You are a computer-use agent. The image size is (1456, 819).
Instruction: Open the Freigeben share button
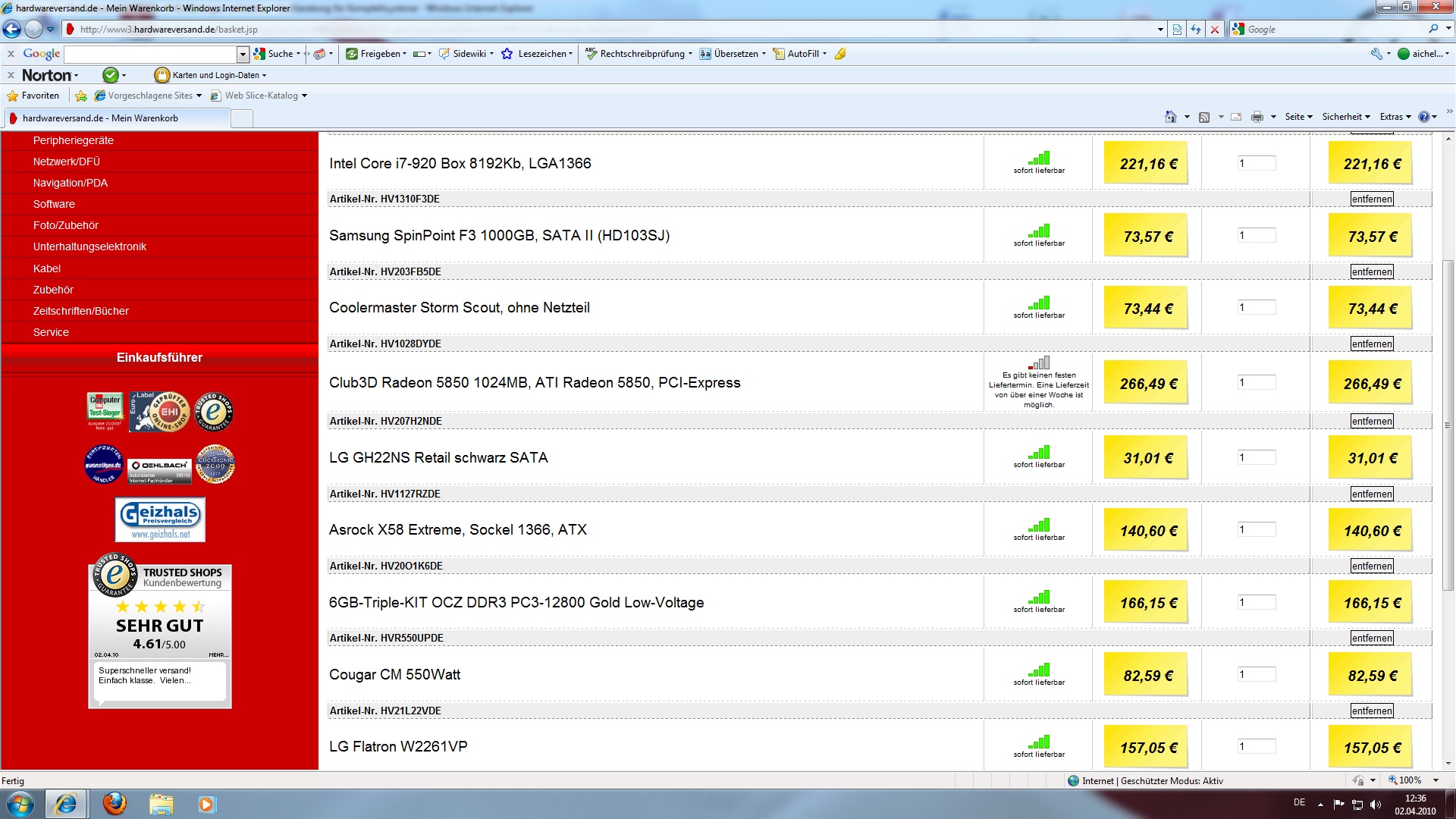[x=376, y=54]
